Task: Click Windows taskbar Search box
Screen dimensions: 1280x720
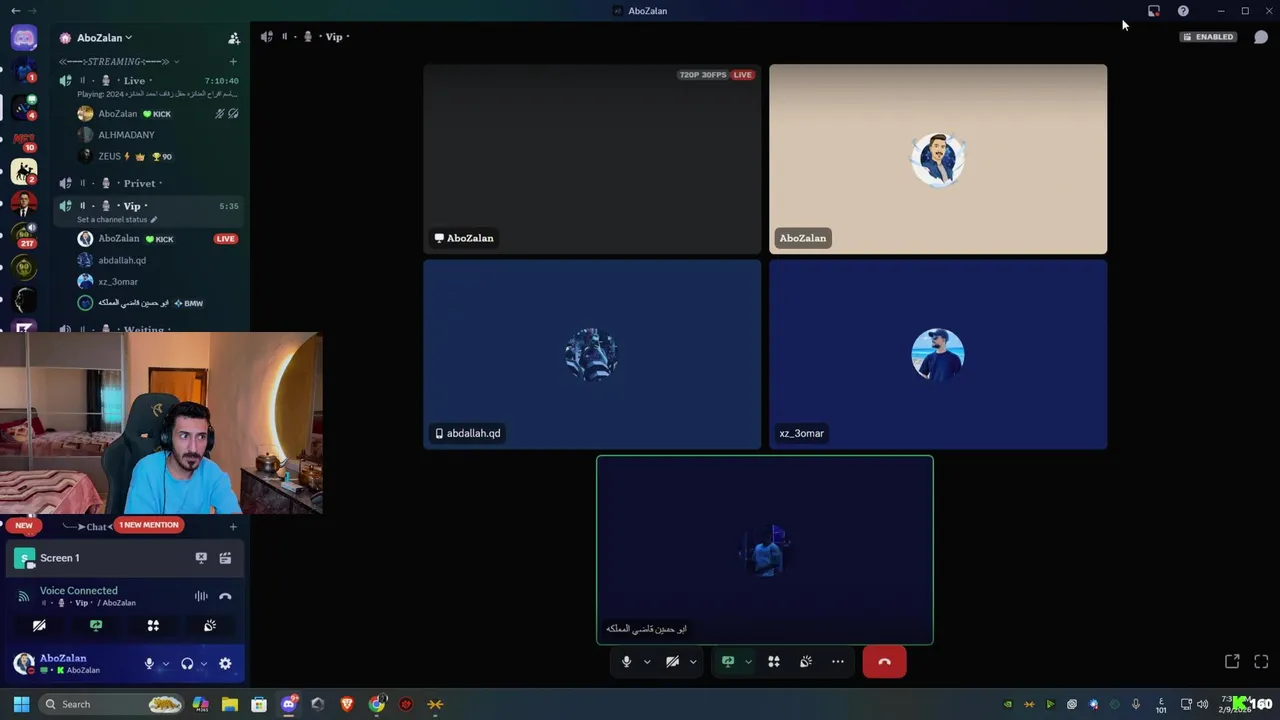Action: 113,704
